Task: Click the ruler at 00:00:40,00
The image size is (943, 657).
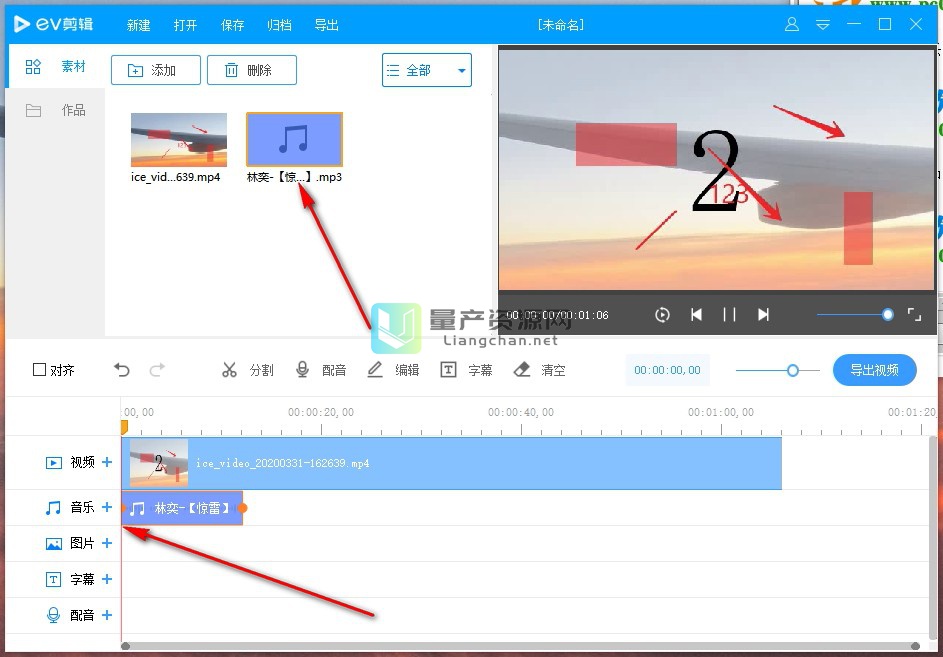Action: point(521,413)
